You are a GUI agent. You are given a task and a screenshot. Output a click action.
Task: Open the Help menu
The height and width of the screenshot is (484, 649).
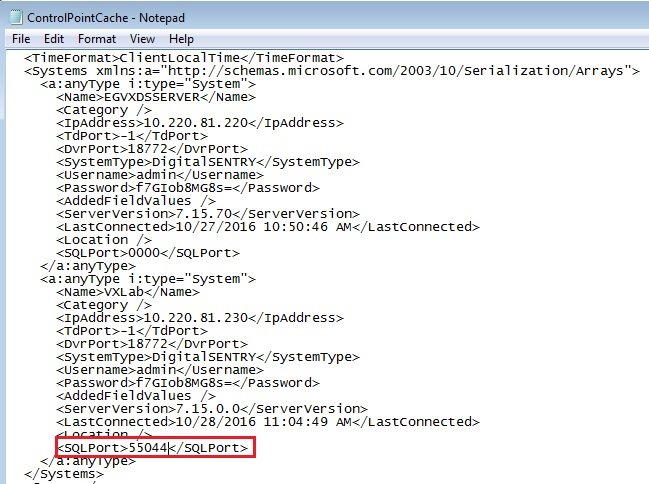(182, 39)
